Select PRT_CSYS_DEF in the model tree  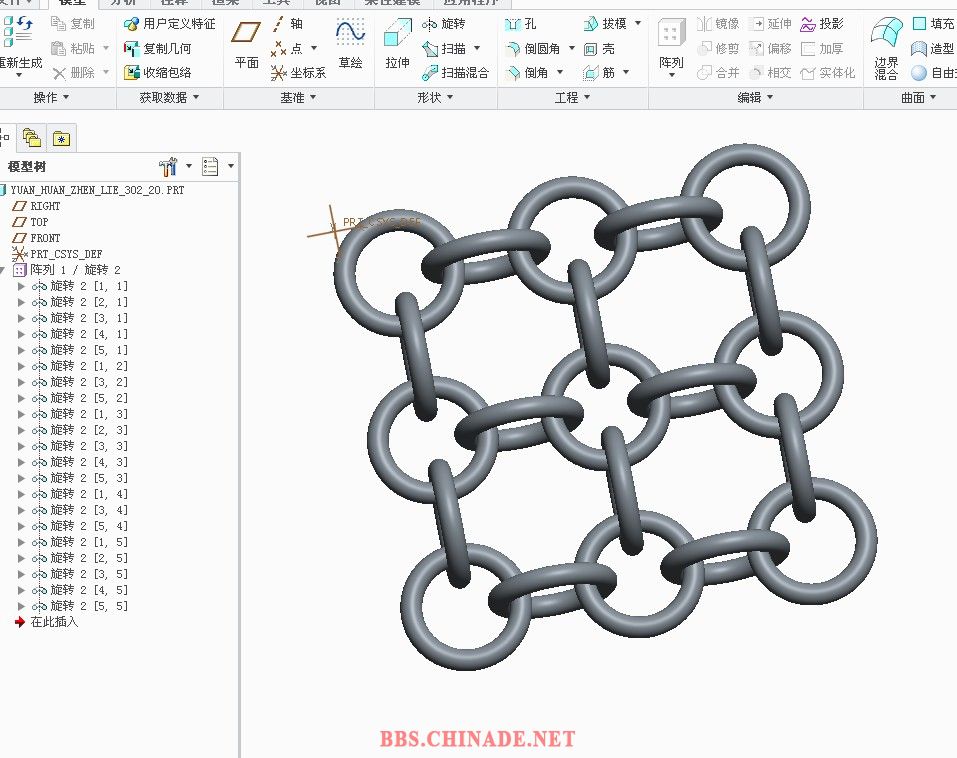coord(57,254)
